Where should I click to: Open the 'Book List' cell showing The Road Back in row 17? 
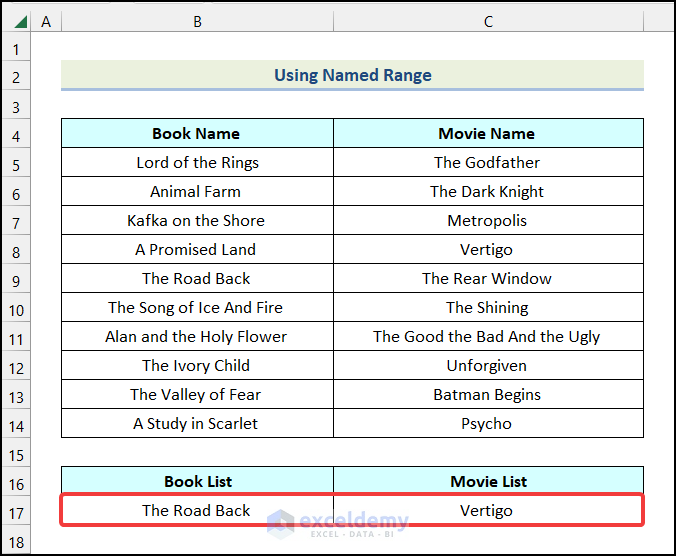(197, 511)
